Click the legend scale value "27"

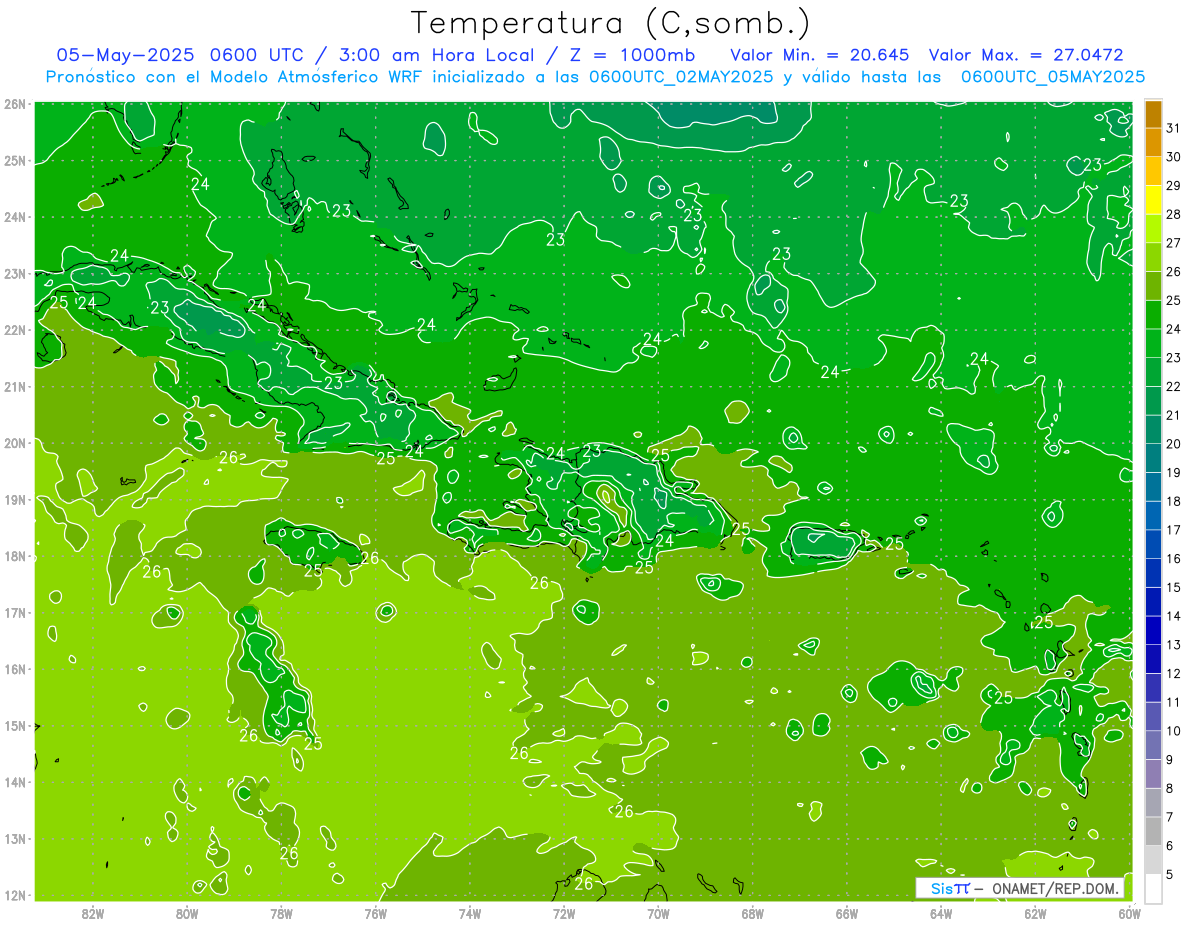(x=1174, y=243)
